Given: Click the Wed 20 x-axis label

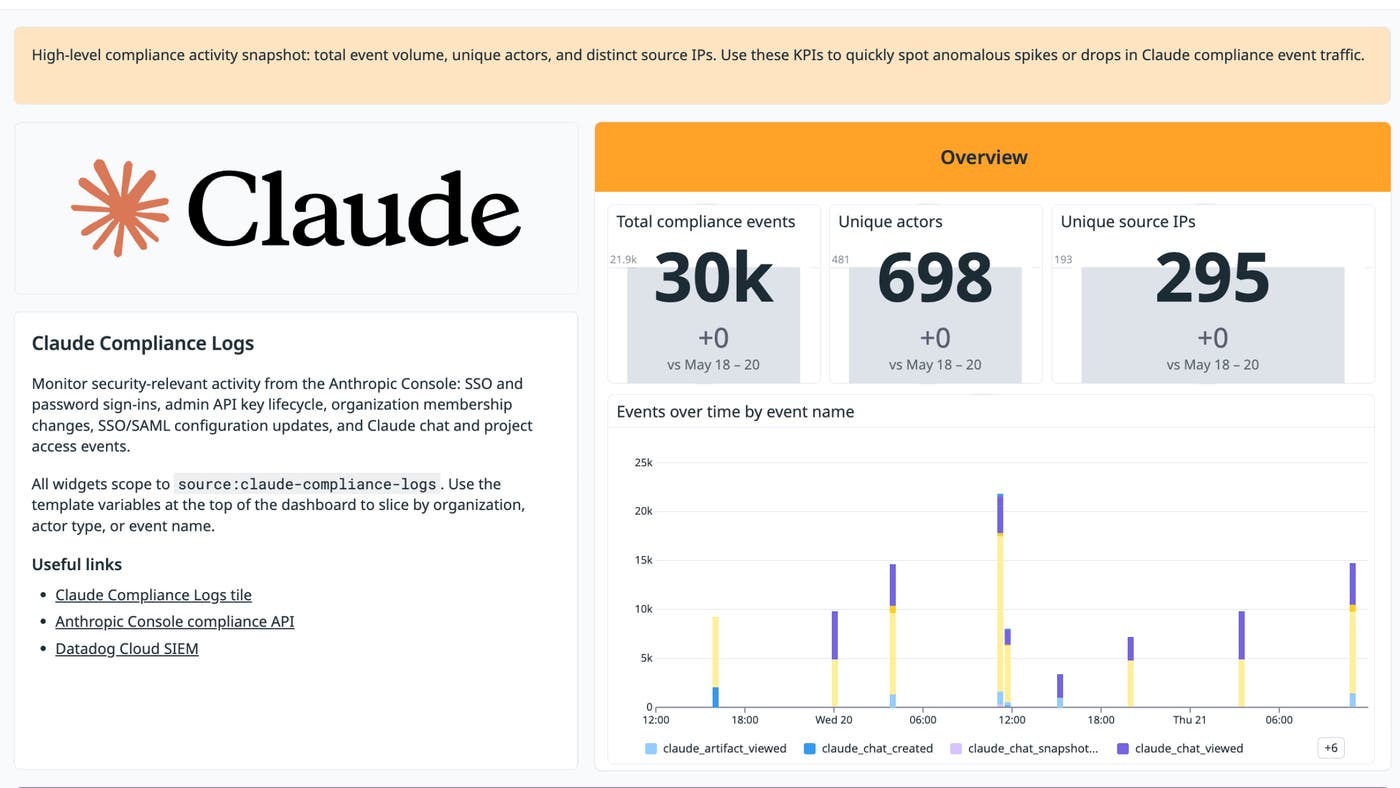Looking at the screenshot, I should click(x=834, y=720).
